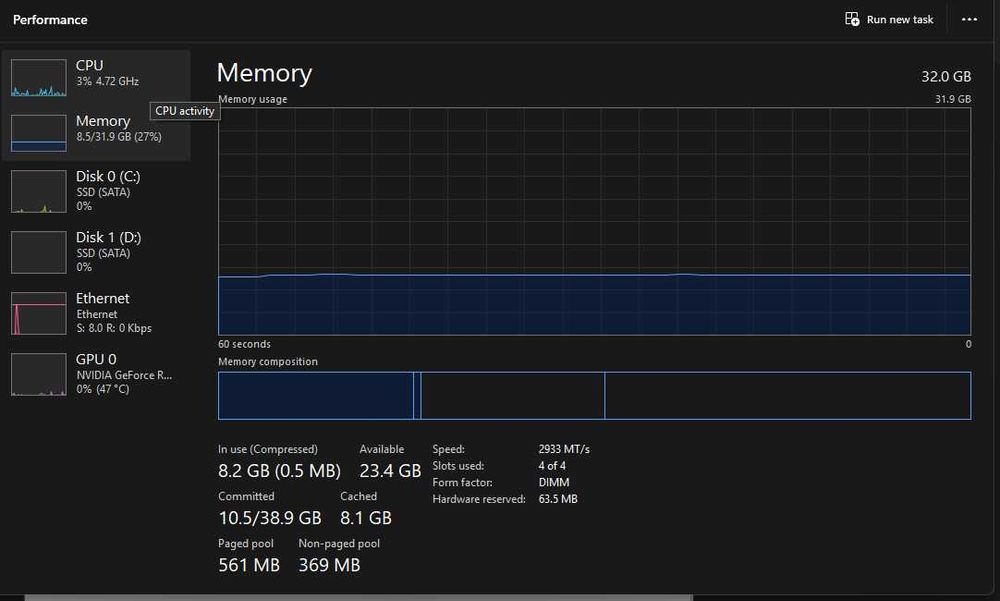Click the horizontal scrollbar at the bottom

358,598
